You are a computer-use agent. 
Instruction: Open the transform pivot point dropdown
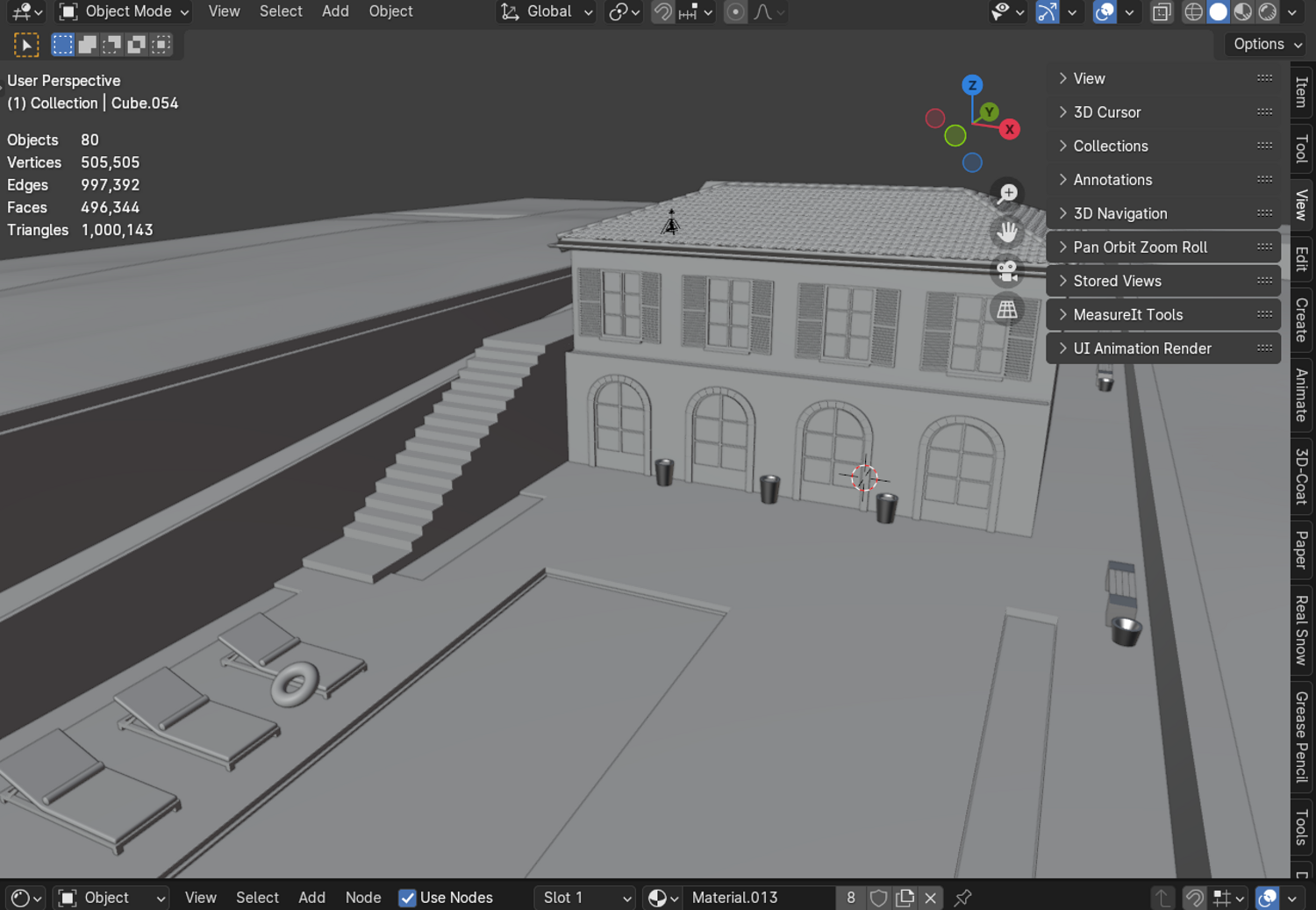click(625, 11)
